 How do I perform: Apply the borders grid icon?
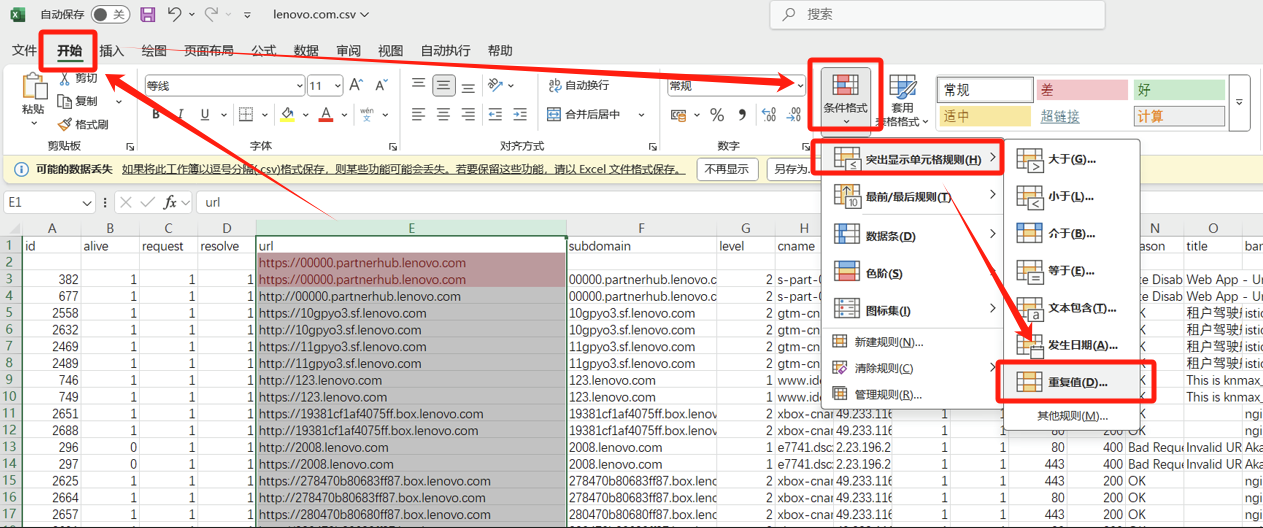click(244, 114)
